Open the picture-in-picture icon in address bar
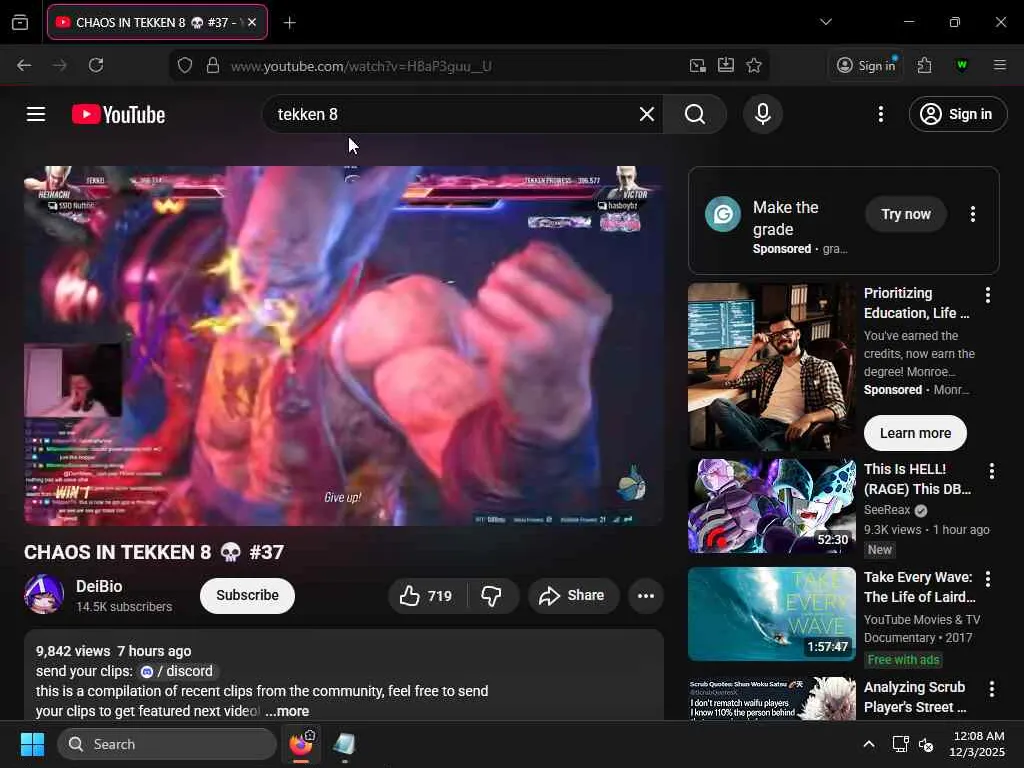The image size is (1024, 768). point(697,65)
